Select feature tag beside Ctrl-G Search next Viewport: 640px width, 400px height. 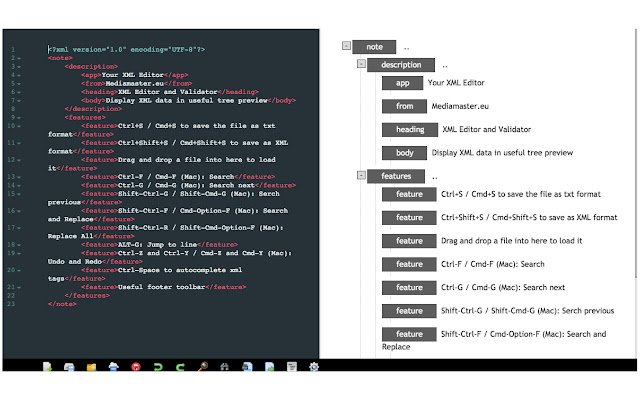pyautogui.click(x=409, y=287)
